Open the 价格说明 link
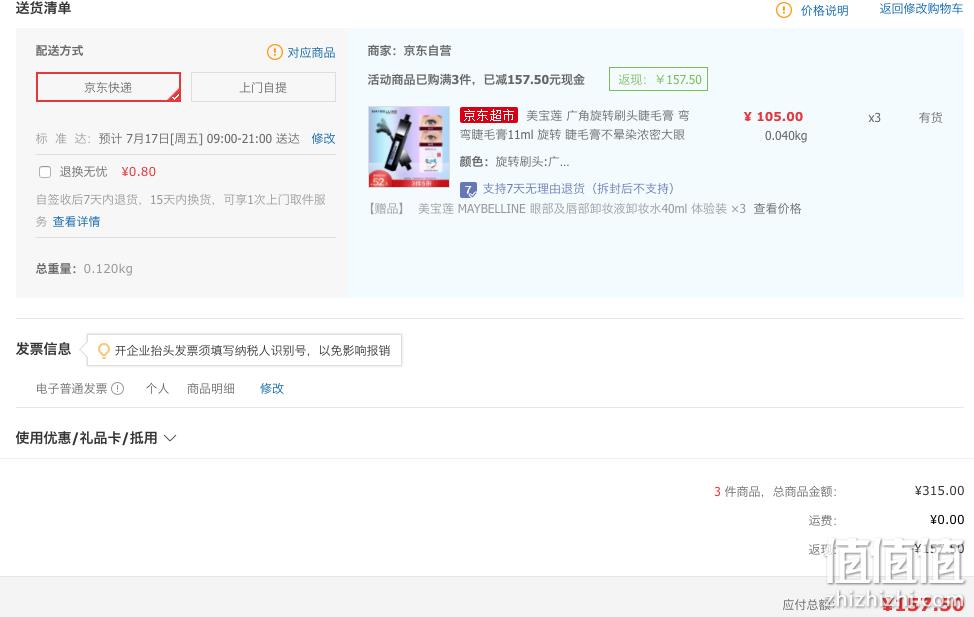 (824, 10)
